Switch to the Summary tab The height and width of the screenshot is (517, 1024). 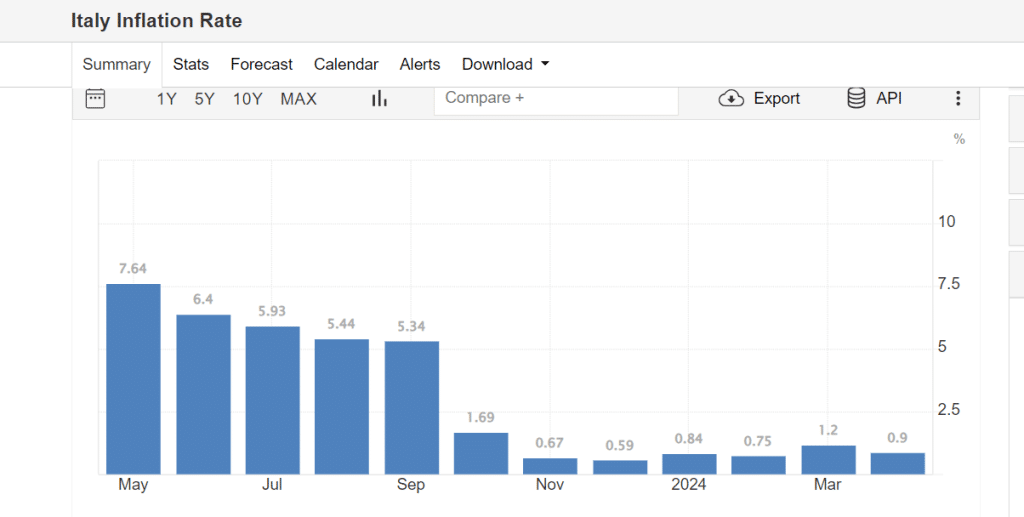coord(116,64)
